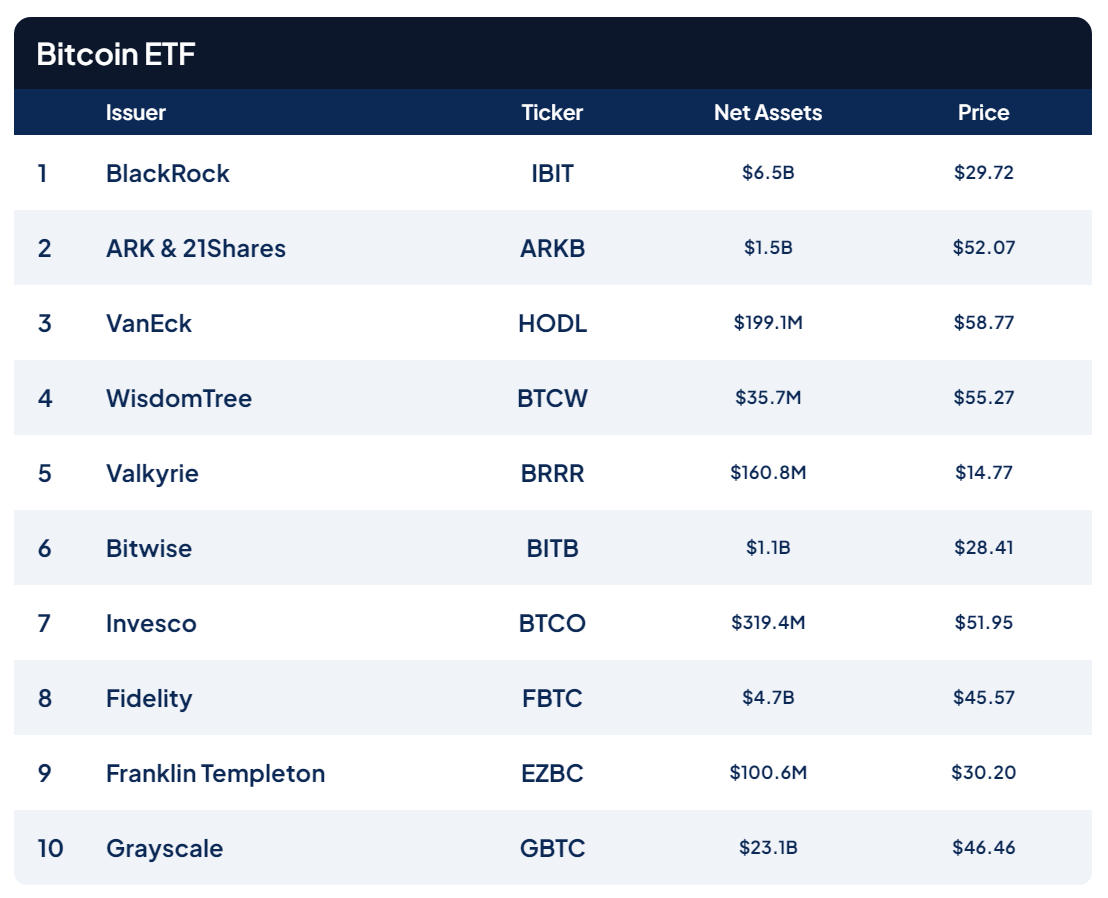Select the ARK & 21Shares issuer
1108x898 pixels.
[x=195, y=248]
